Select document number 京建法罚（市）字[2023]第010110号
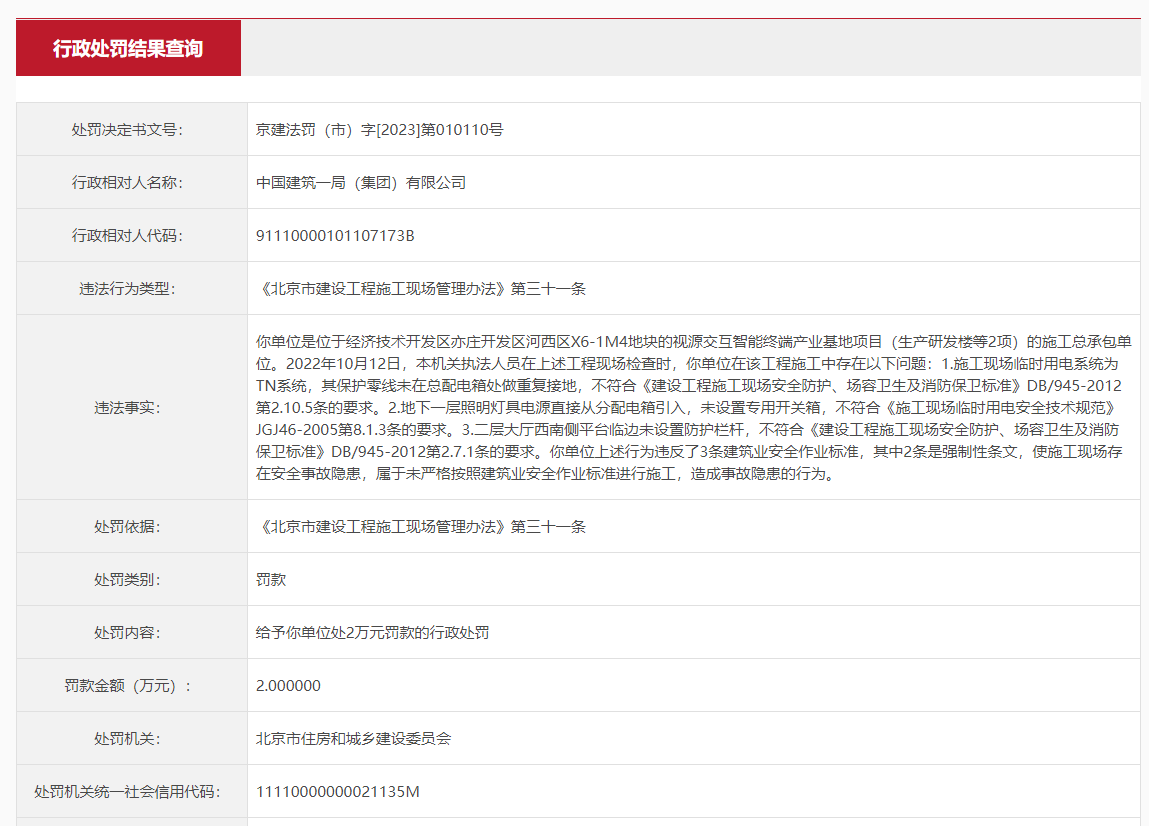The width and height of the screenshot is (1149, 826). (380, 130)
